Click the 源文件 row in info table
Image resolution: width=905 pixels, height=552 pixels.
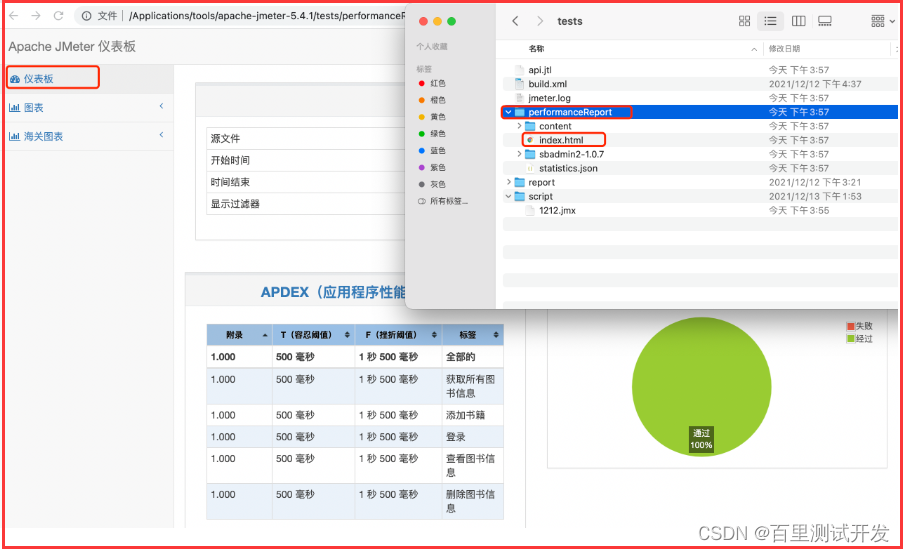(x=306, y=139)
